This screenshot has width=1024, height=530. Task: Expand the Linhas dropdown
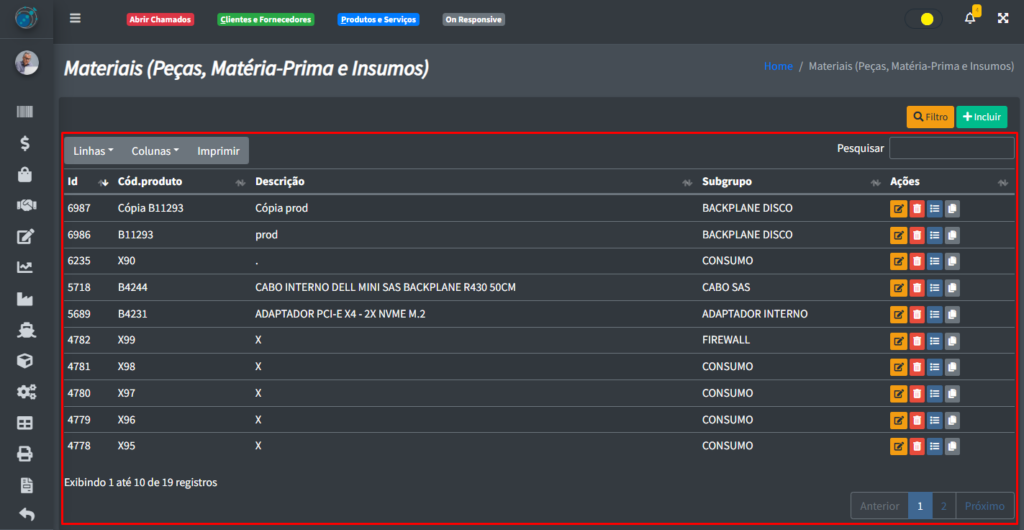[x=93, y=151]
